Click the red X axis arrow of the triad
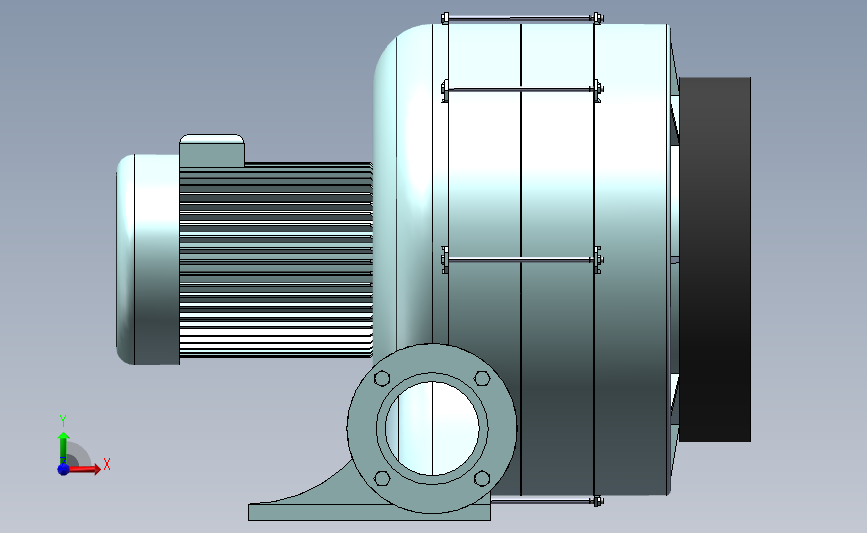Image resolution: width=867 pixels, height=533 pixels. (84, 469)
